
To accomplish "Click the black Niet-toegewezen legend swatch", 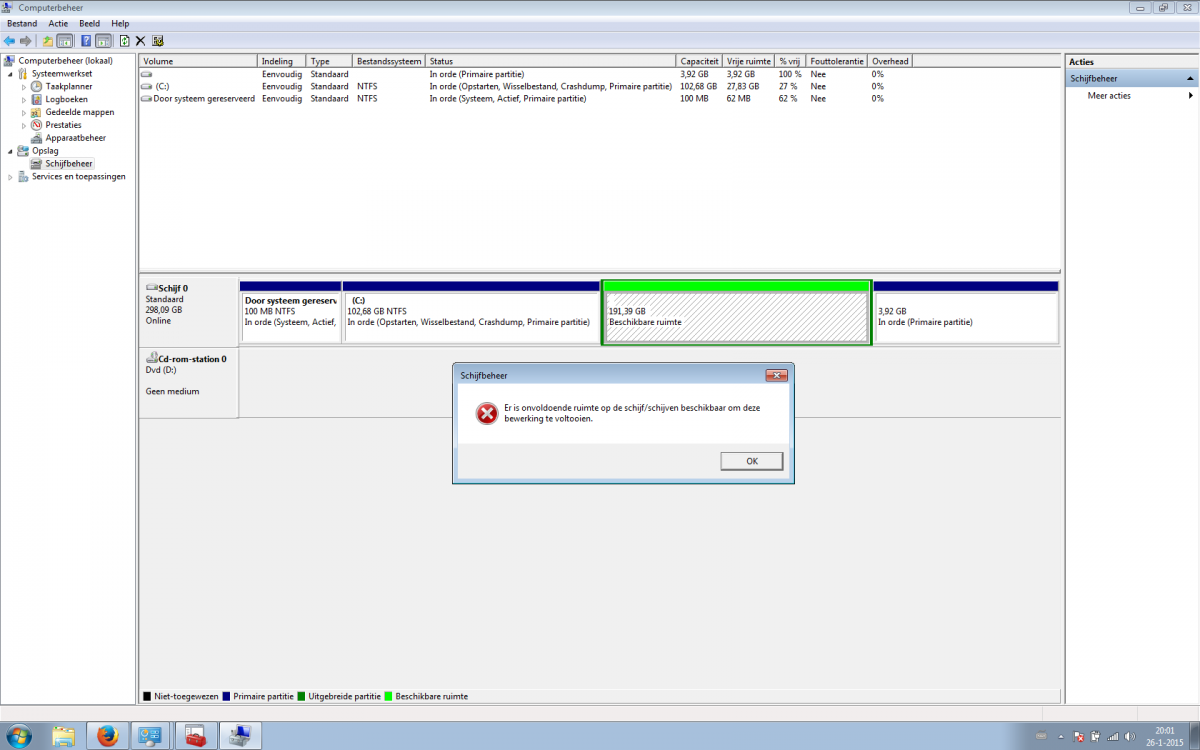I will click(x=147, y=696).
